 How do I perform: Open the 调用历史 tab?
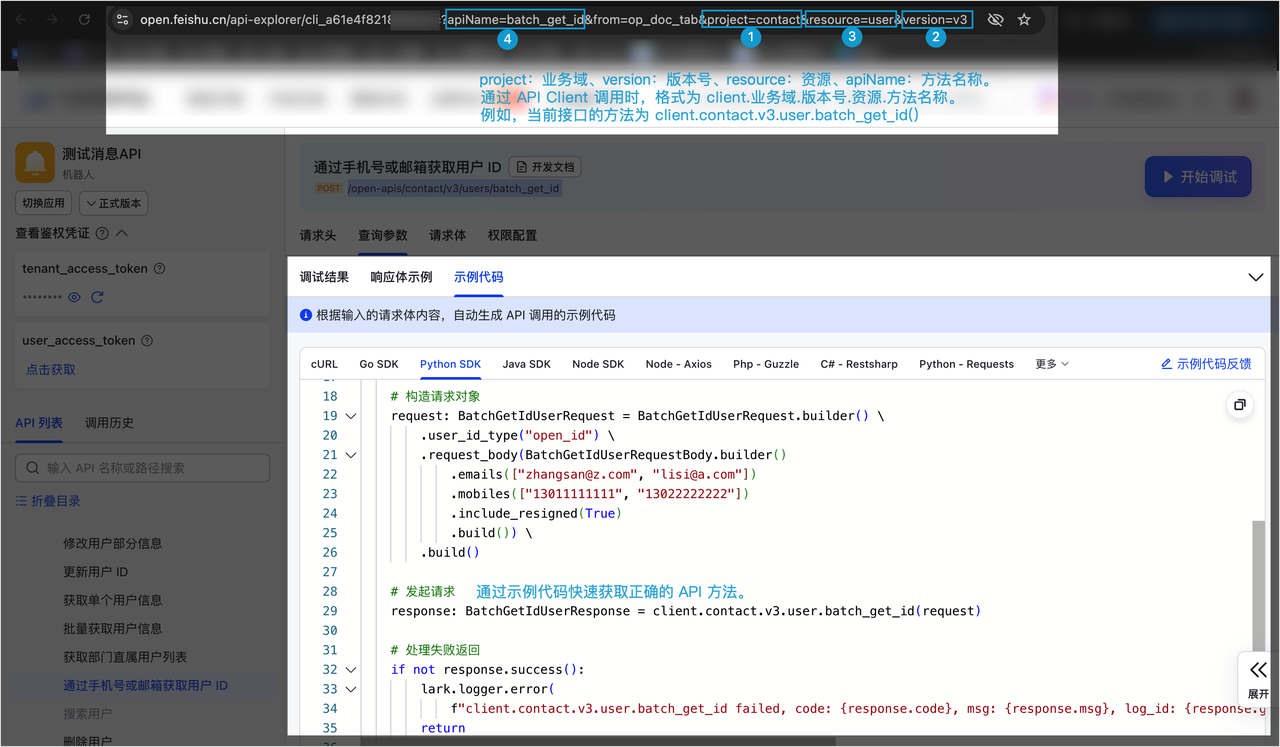pyautogui.click(x=109, y=423)
